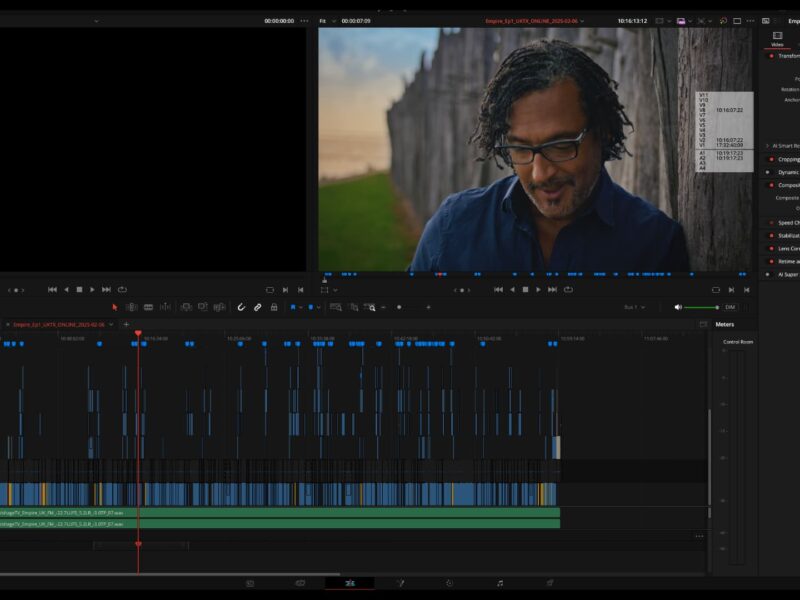Screen dimensions: 800x600
Task: Click the Overwrite Clip toolbar icon
Action: (x=203, y=307)
